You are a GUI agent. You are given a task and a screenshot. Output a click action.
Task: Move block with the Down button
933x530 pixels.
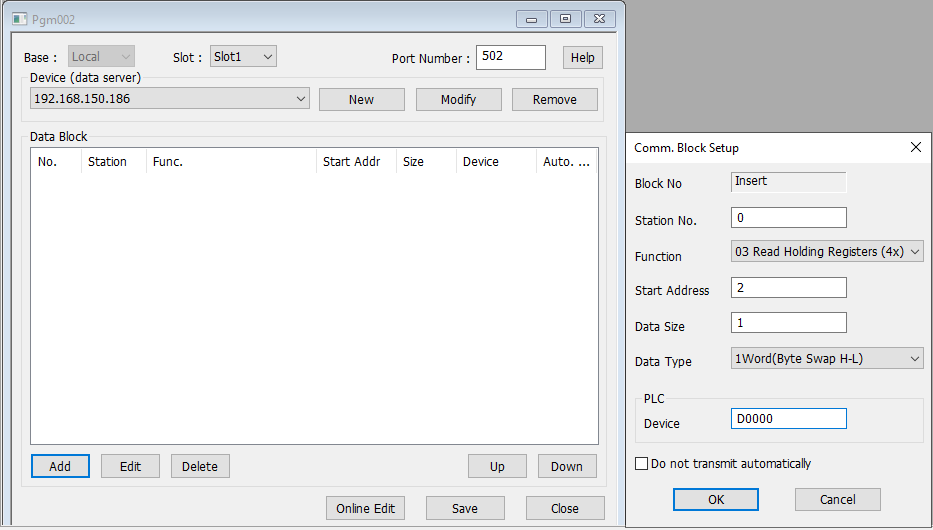point(567,466)
